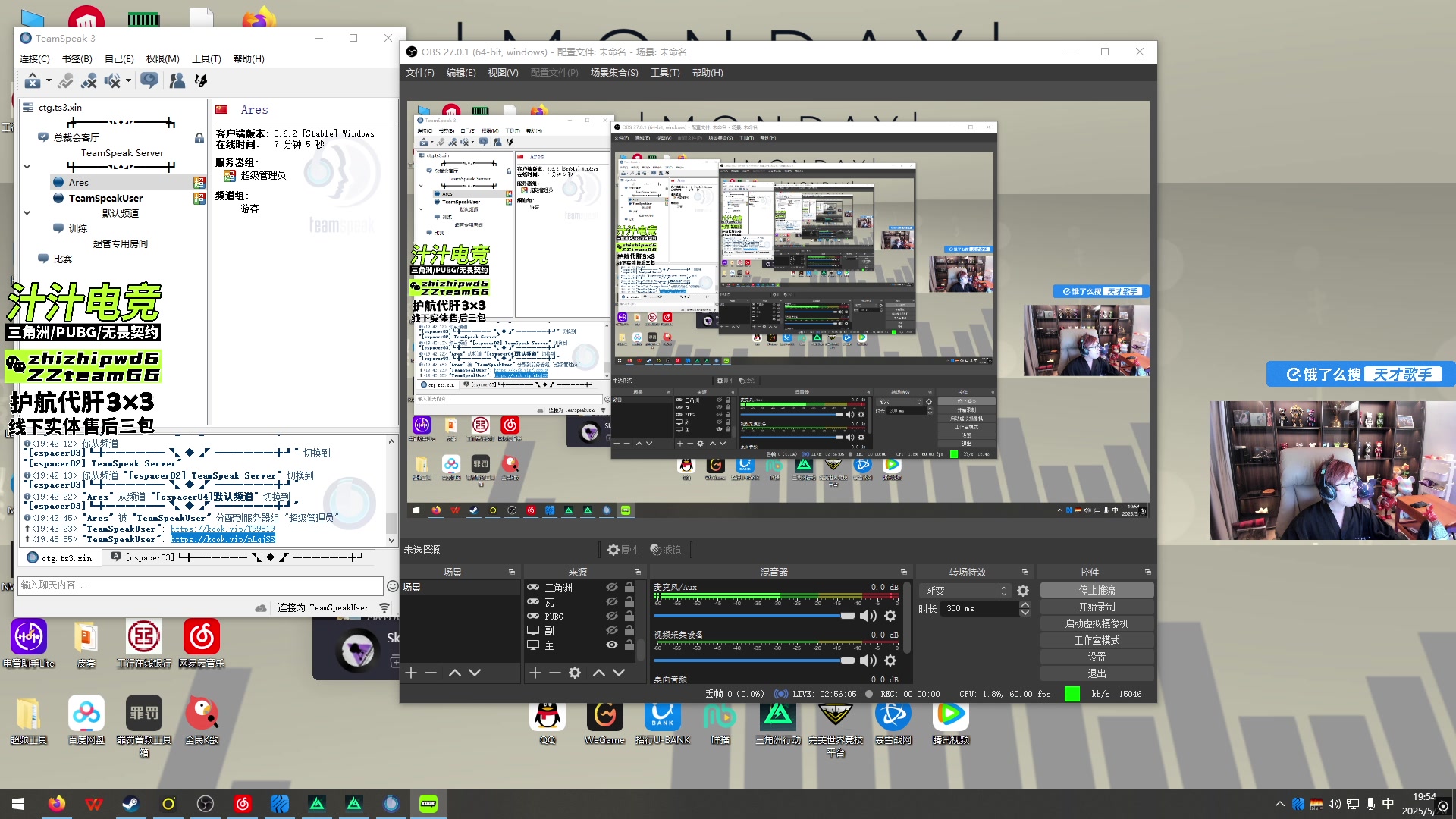
Task: Click the TeamSpeak subscribe channels speech-bubble icon
Action: point(149,80)
